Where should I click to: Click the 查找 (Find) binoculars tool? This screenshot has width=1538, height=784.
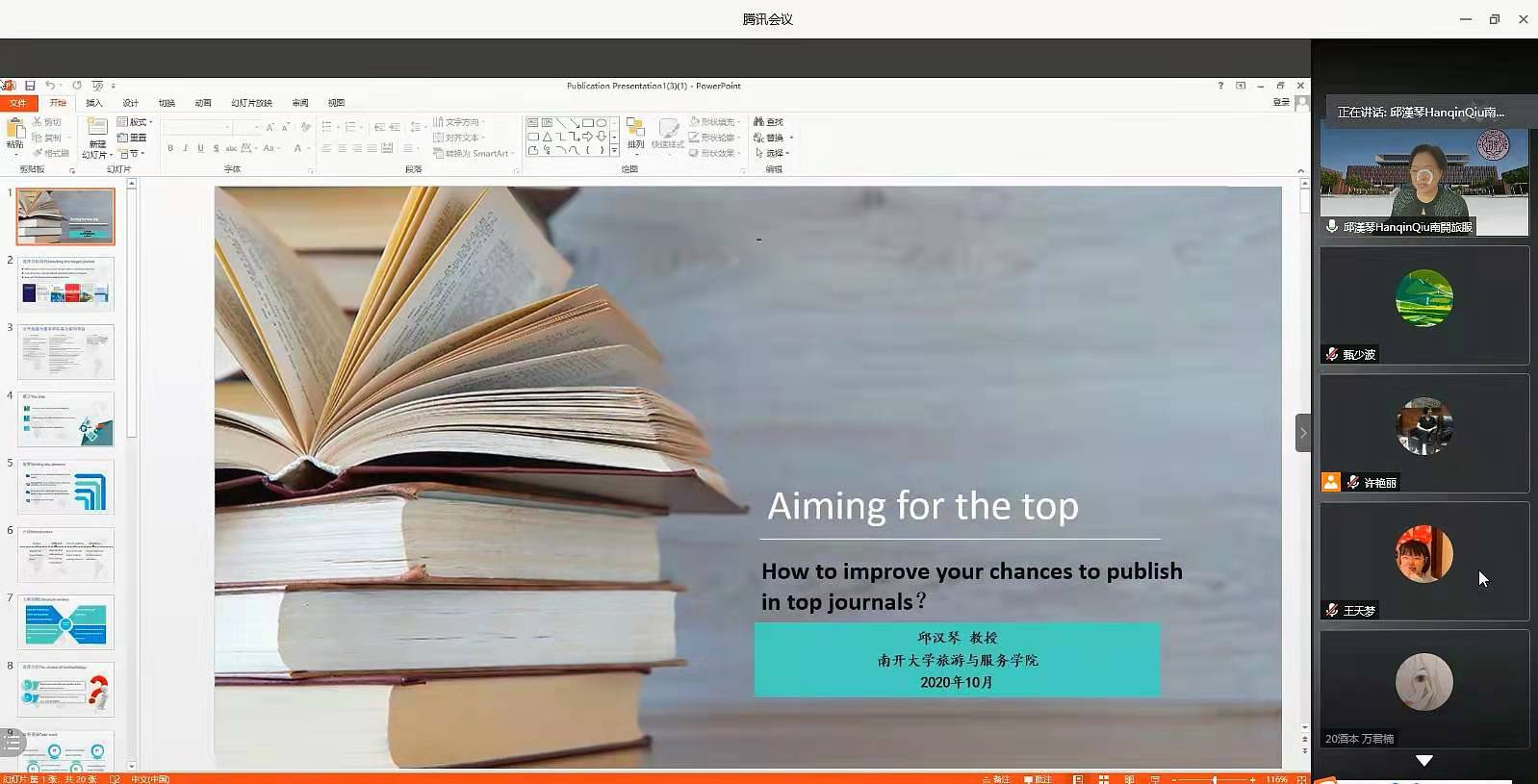coord(768,122)
